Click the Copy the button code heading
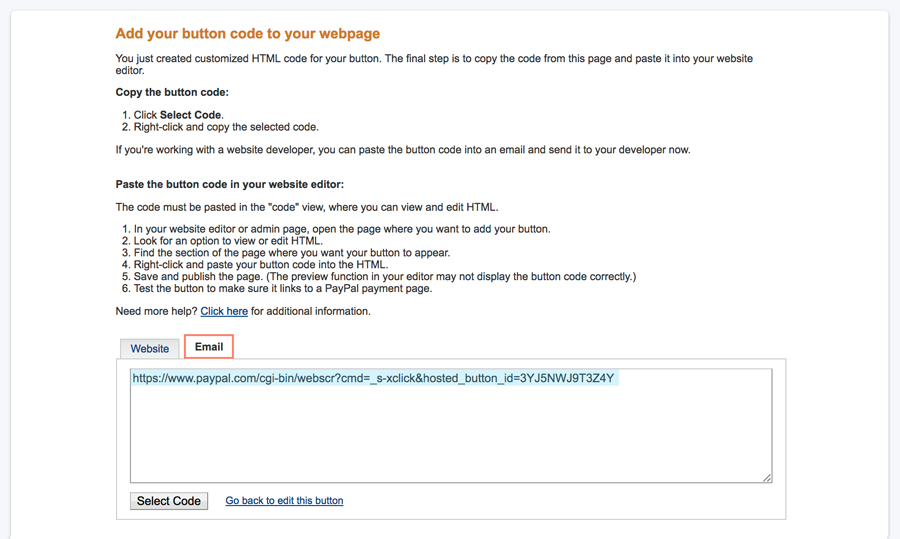Screen dimensions: 900x539 click(x=172, y=92)
